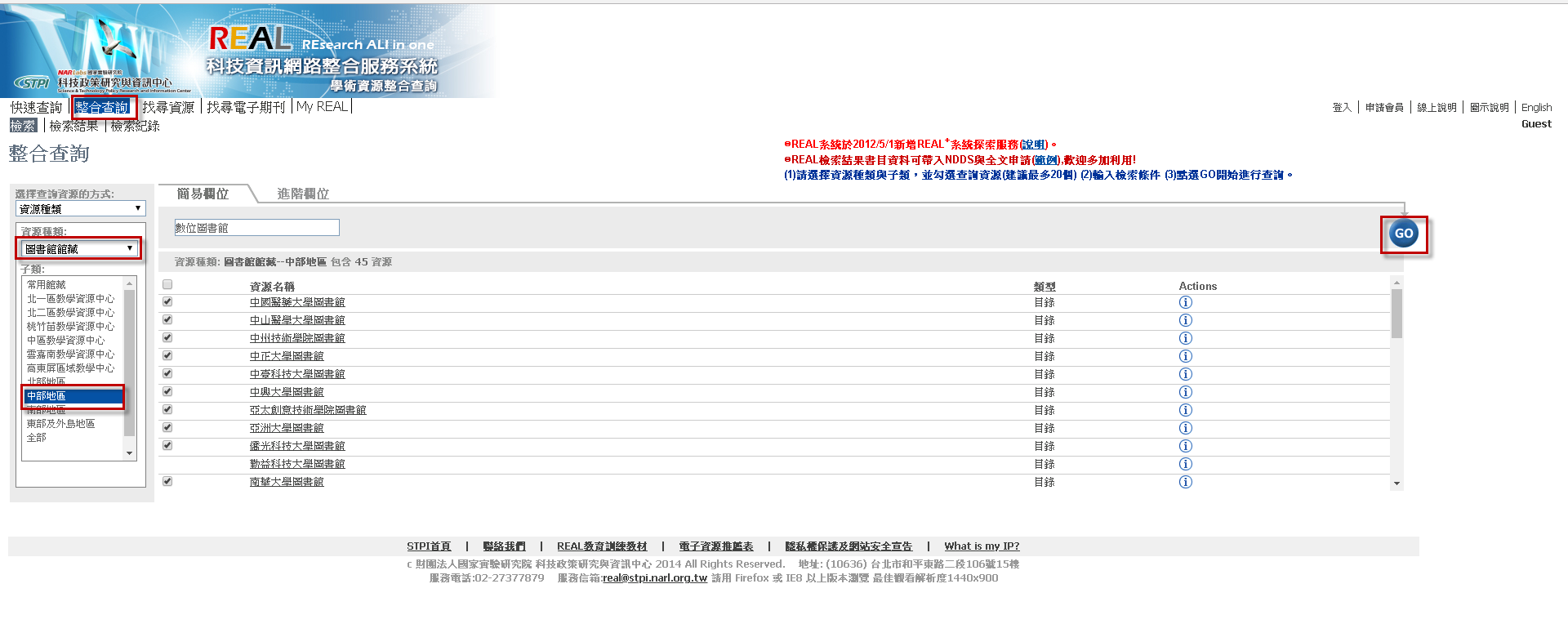Open My REAL menu item
This screenshot has height=624, width=1568.
[x=322, y=107]
